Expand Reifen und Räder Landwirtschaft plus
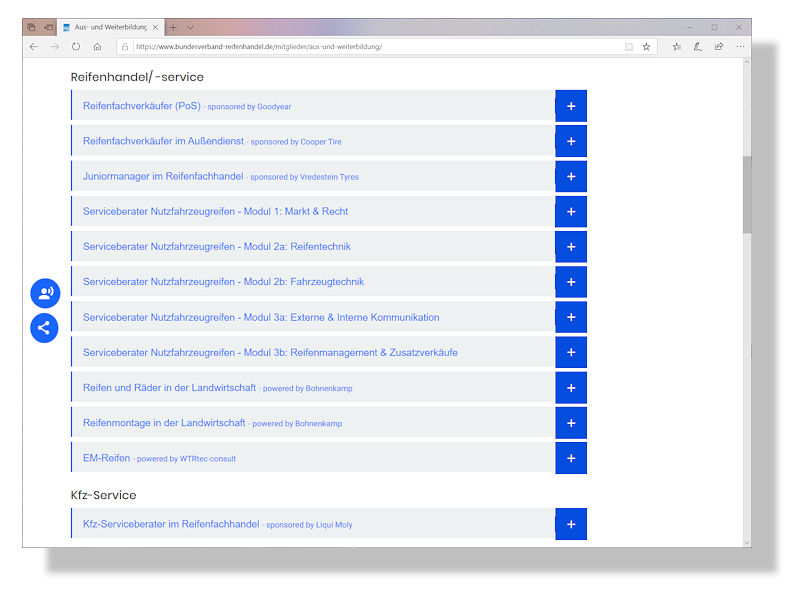Screen dimensions: 800x600 point(571,388)
